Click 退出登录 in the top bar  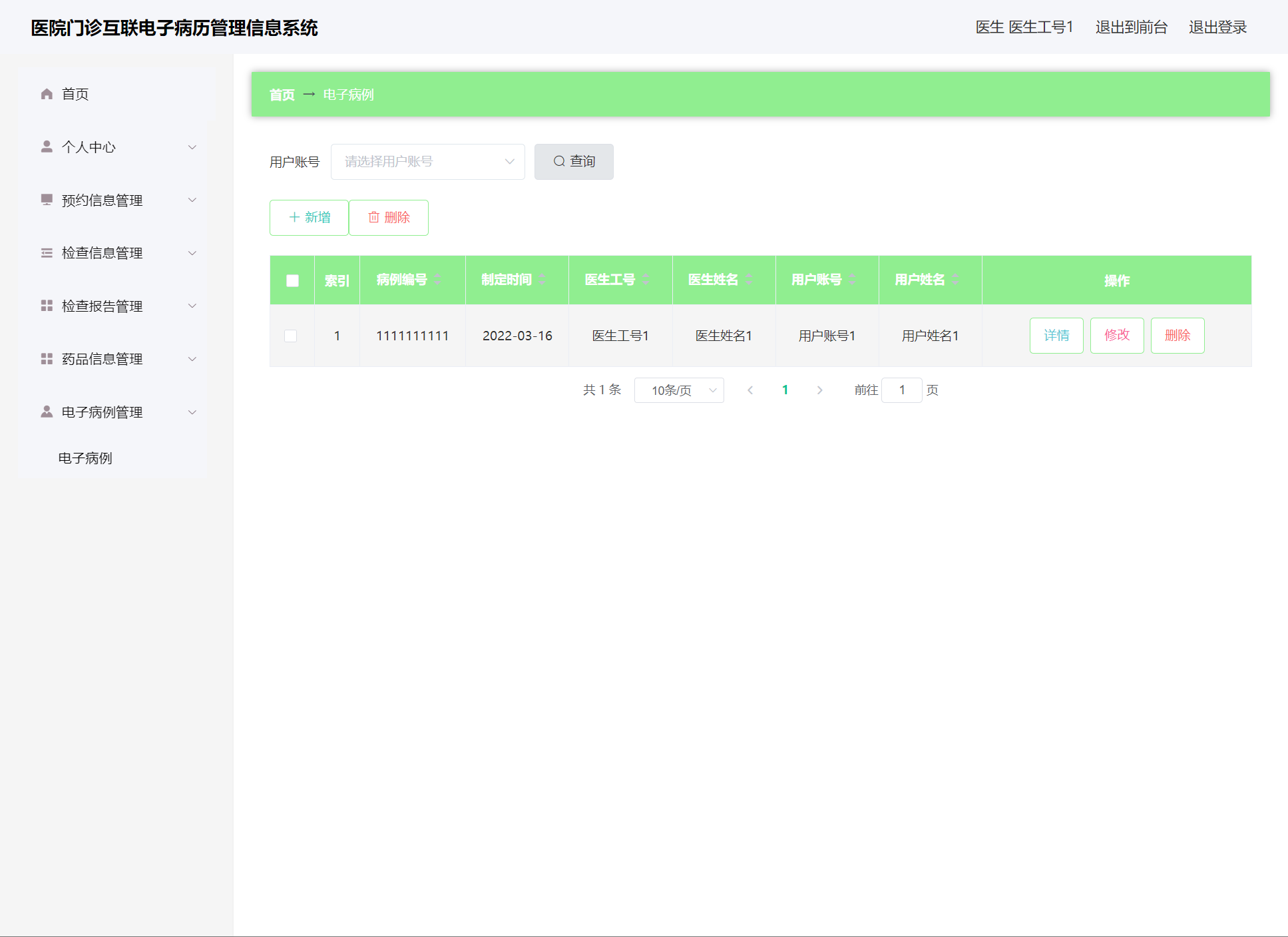pos(1217,27)
